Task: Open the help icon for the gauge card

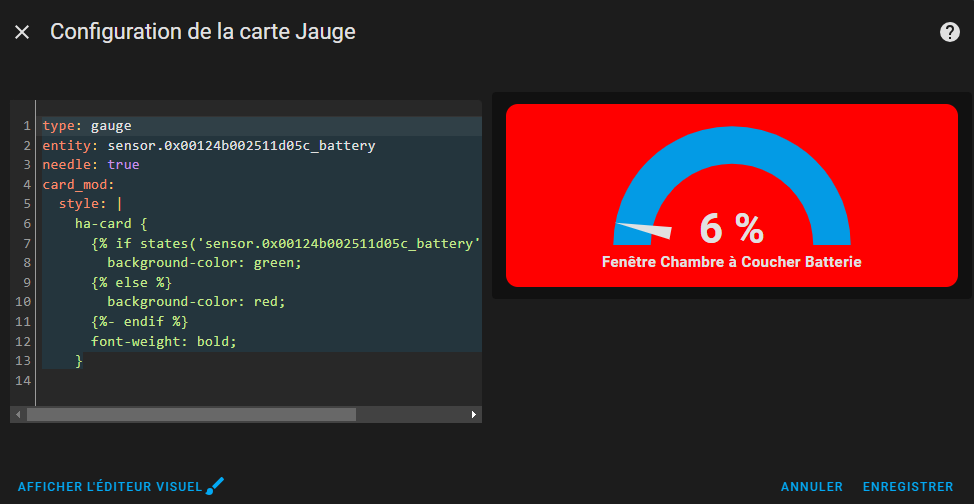Action: [950, 32]
